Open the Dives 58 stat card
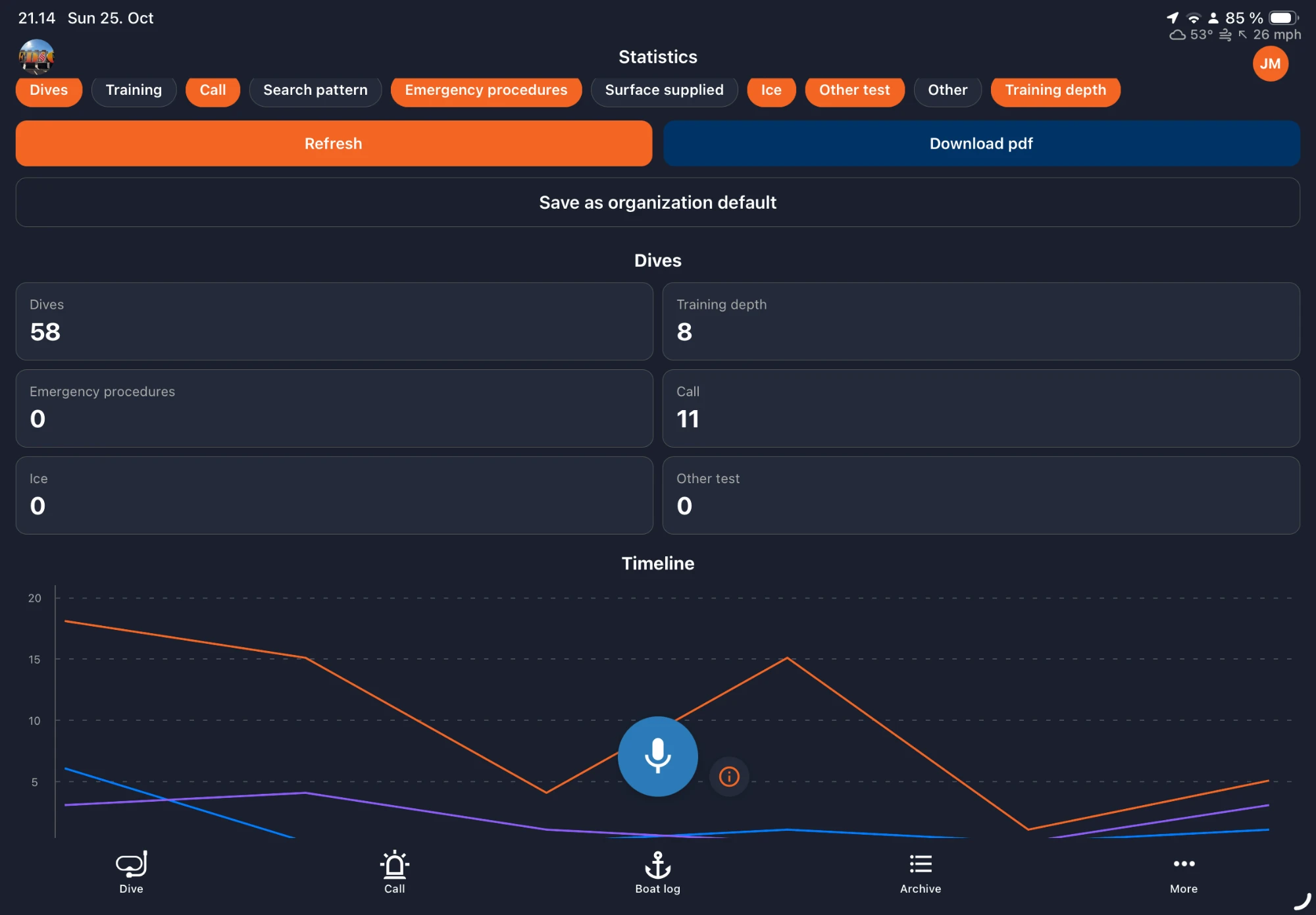 click(334, 321)
